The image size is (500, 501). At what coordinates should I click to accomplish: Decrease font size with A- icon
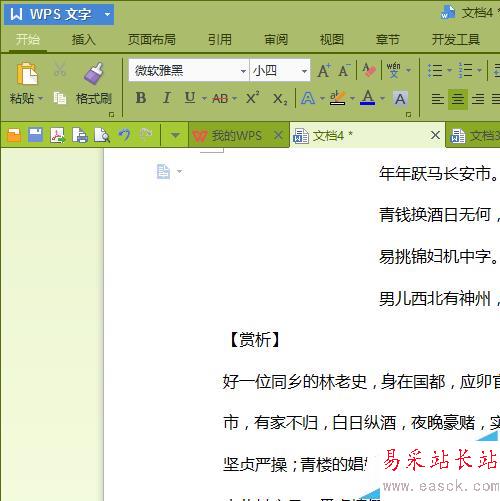point(344,71)
